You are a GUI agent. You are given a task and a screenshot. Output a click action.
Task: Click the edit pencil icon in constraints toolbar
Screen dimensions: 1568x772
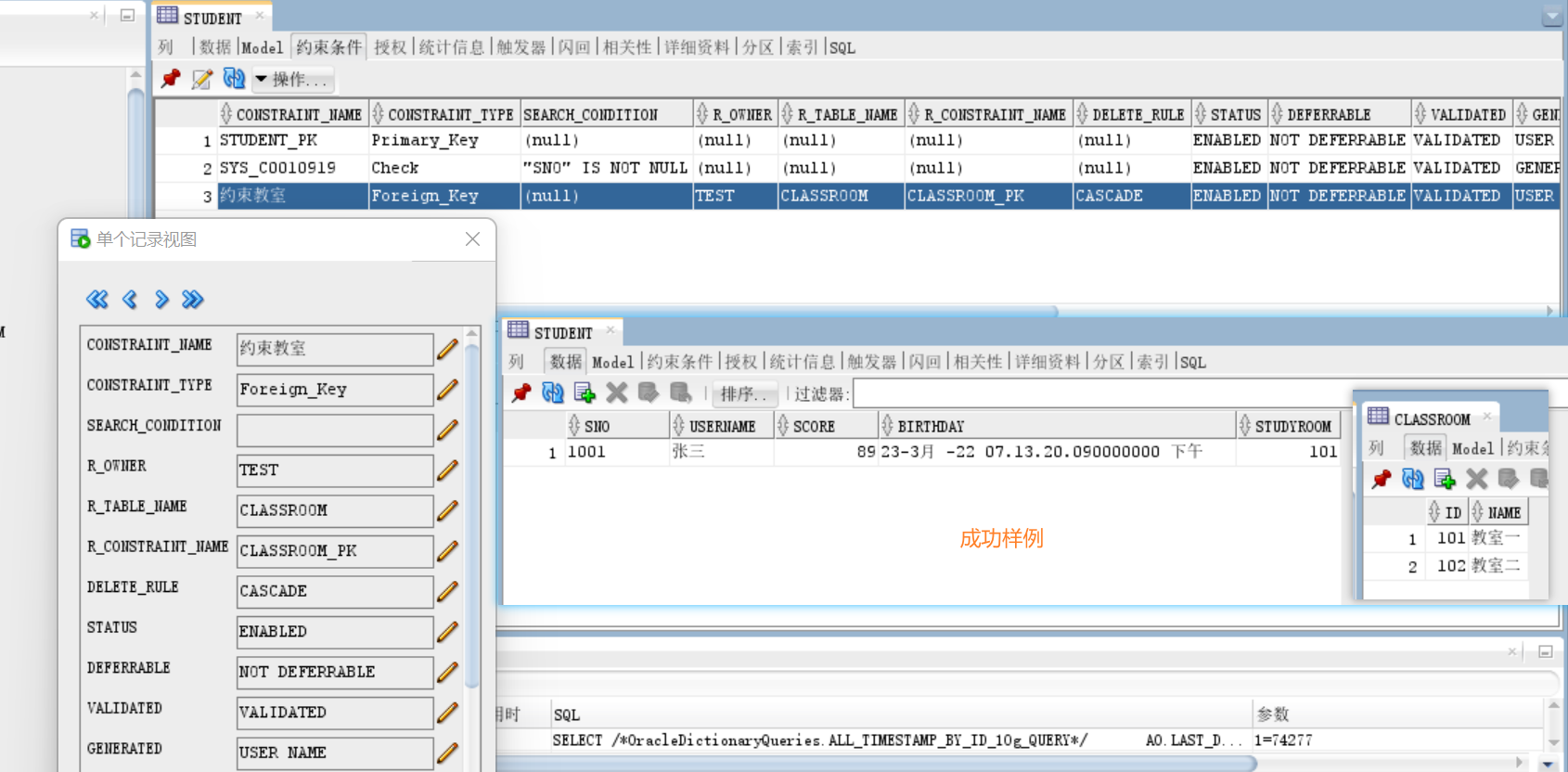coord(202,80)
